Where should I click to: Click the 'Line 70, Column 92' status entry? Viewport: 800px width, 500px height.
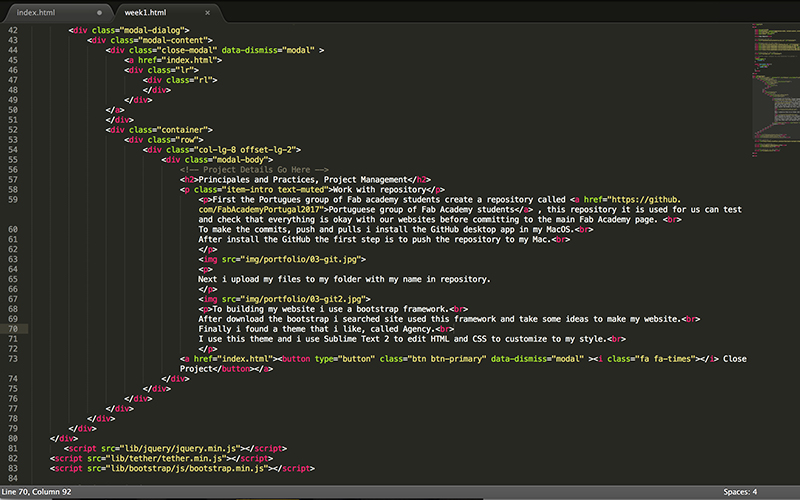coord(37,492)
